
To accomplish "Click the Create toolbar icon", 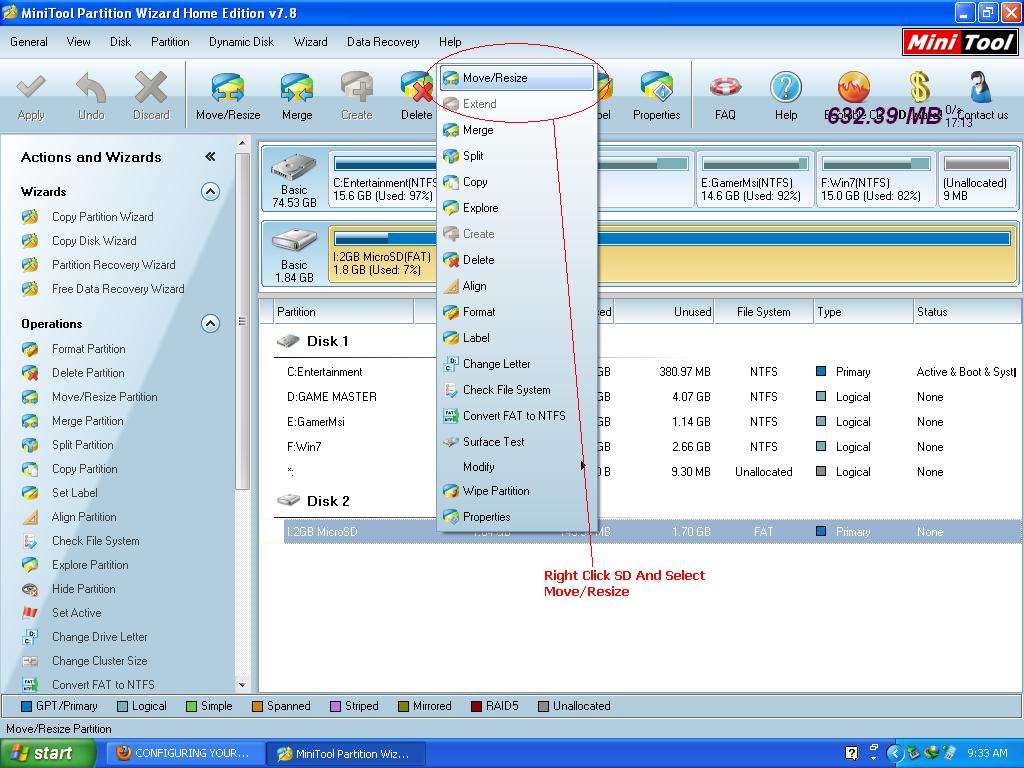I will click(357, 88).
